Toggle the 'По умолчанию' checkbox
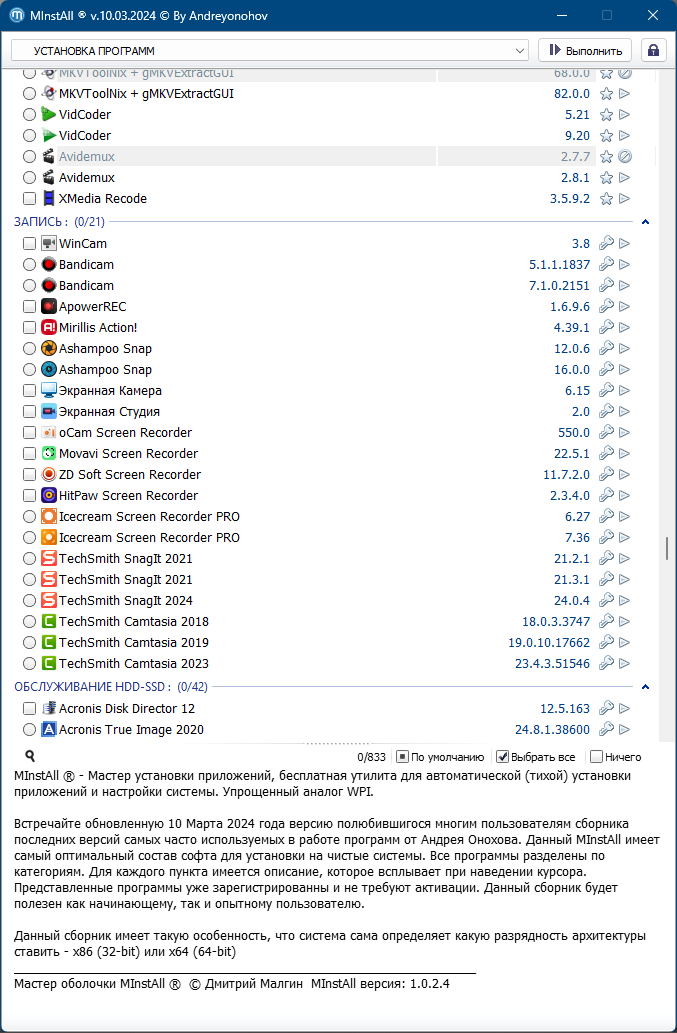This screenshot has height=1033, width=677. coord(402,757)
